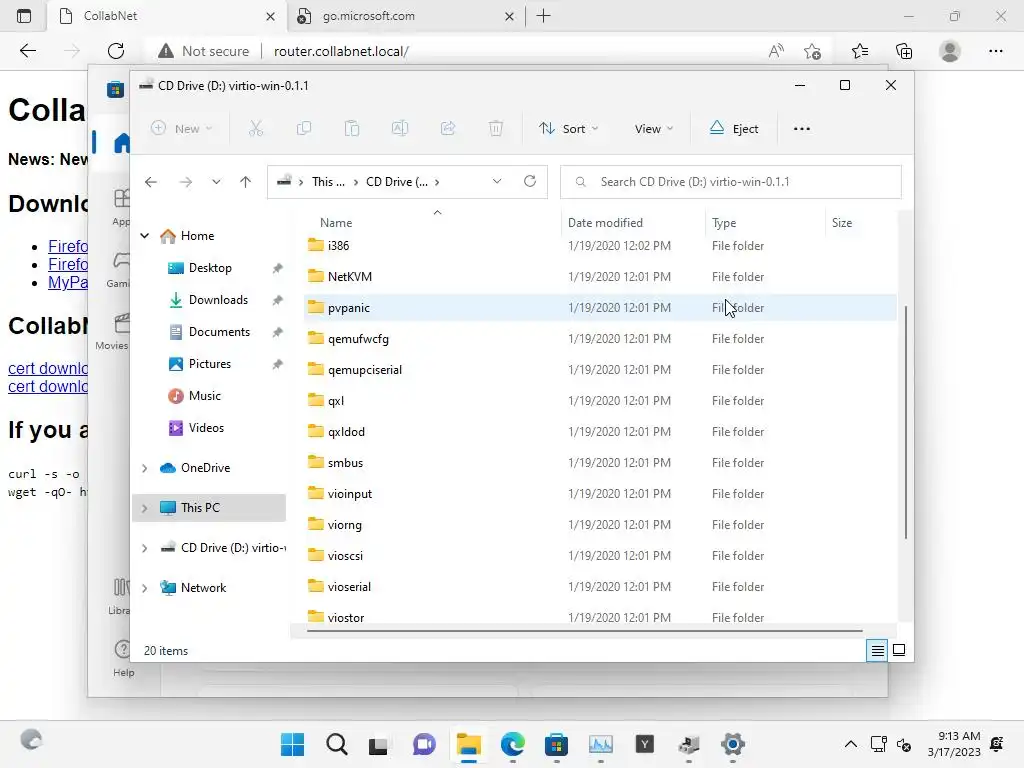
Task: Collapse the Home tree node
Action: 144,236
